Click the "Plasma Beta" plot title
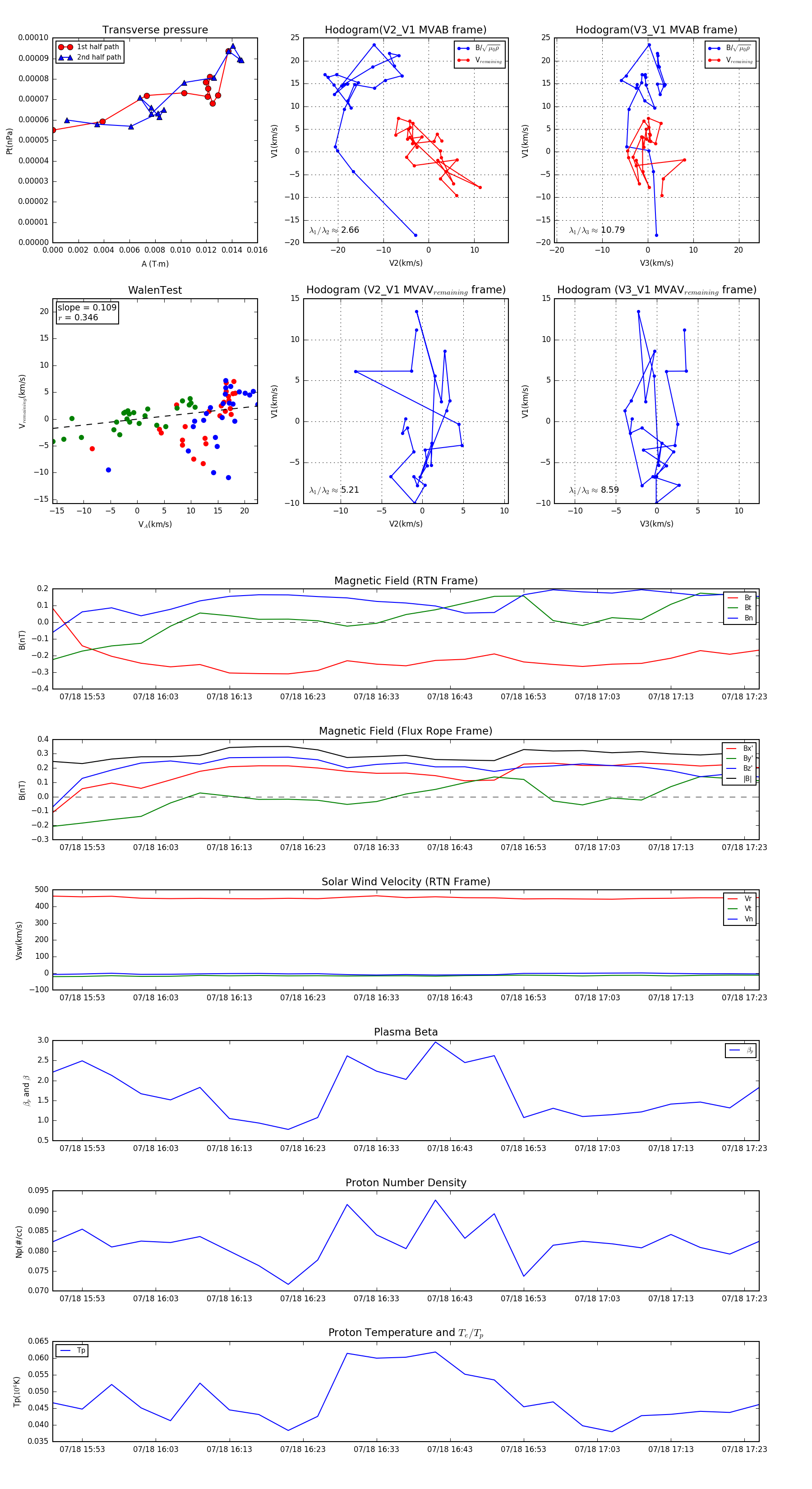Image resolution: width=812 pixels, height=1489 pixels. [406, 1032]
